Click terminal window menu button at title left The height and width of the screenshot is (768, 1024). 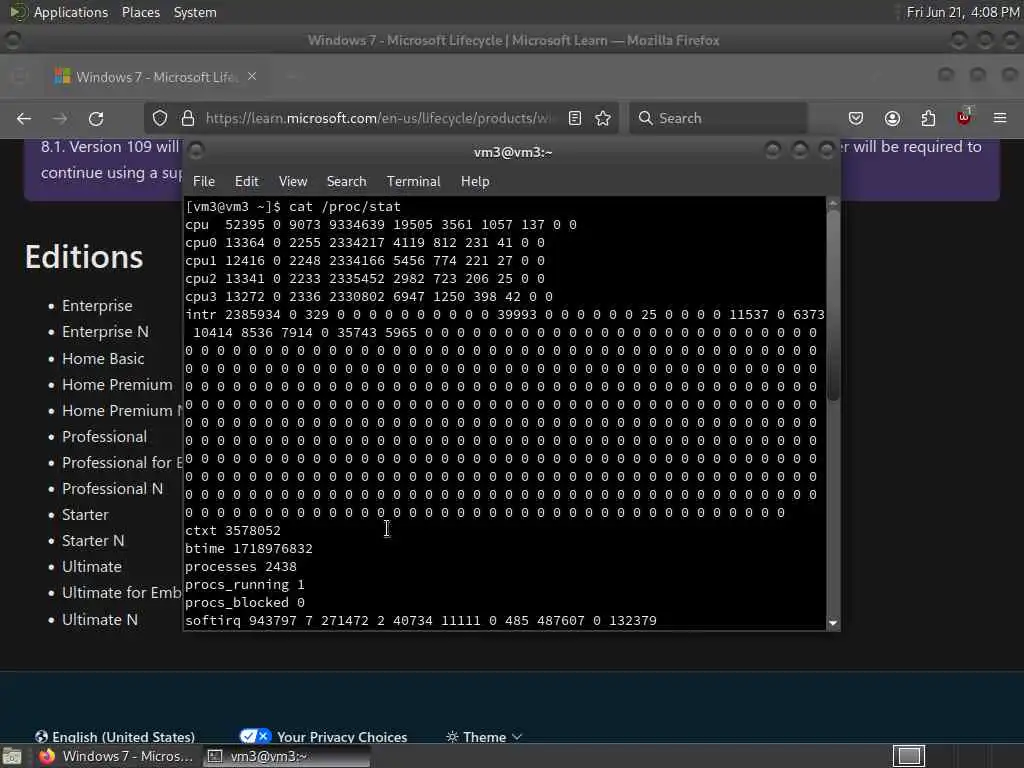point(196,151)
